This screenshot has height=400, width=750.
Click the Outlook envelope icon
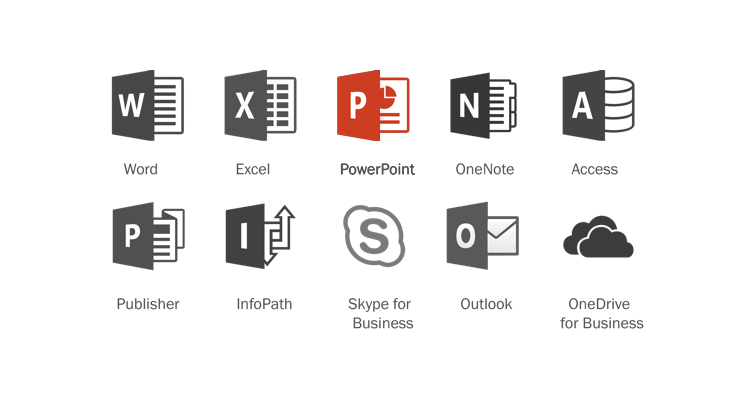coord(485,237)
